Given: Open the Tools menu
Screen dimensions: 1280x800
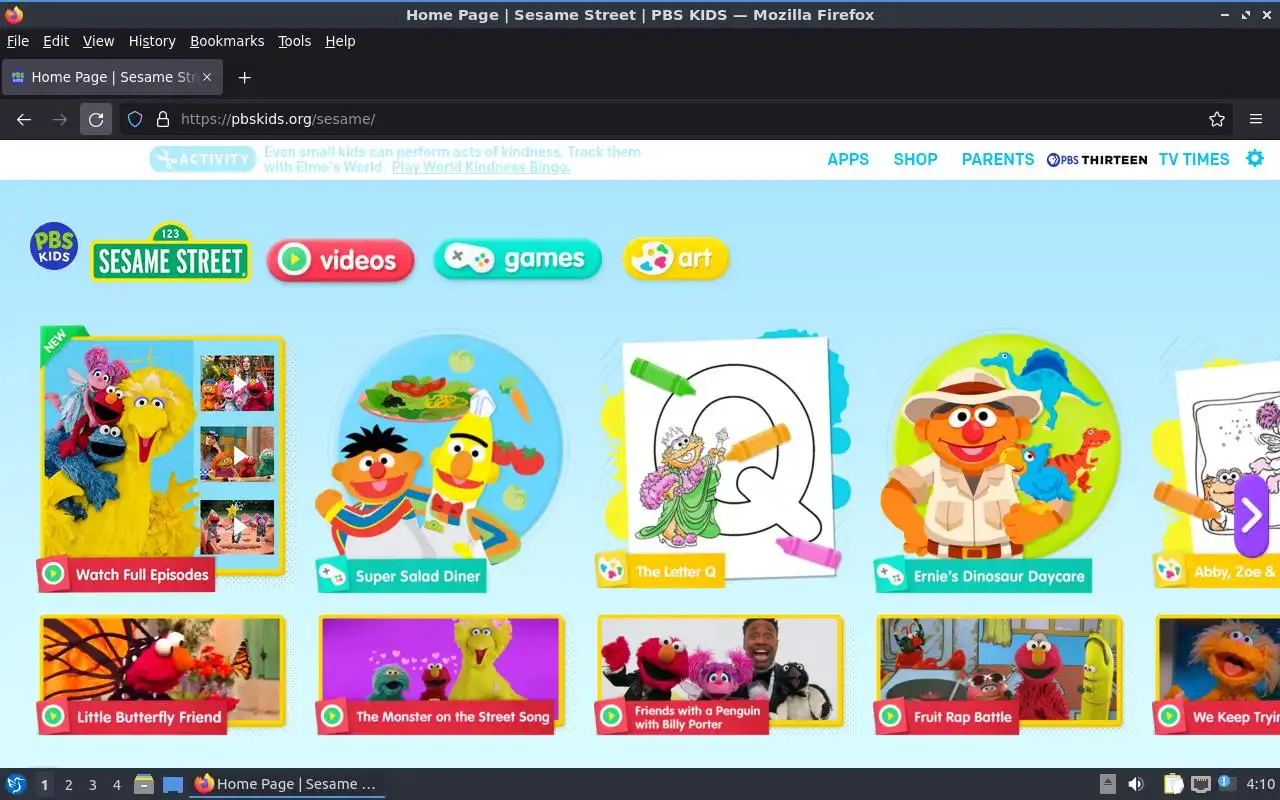Looking at the screenshot, I should point(295,41).
